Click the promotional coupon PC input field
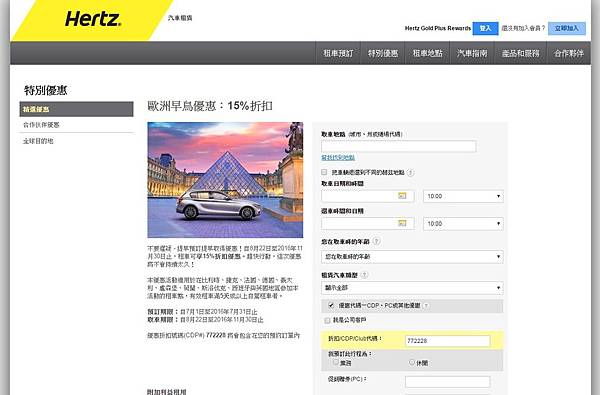Viewport: 600px width, 395px height. tap(447, 381)
